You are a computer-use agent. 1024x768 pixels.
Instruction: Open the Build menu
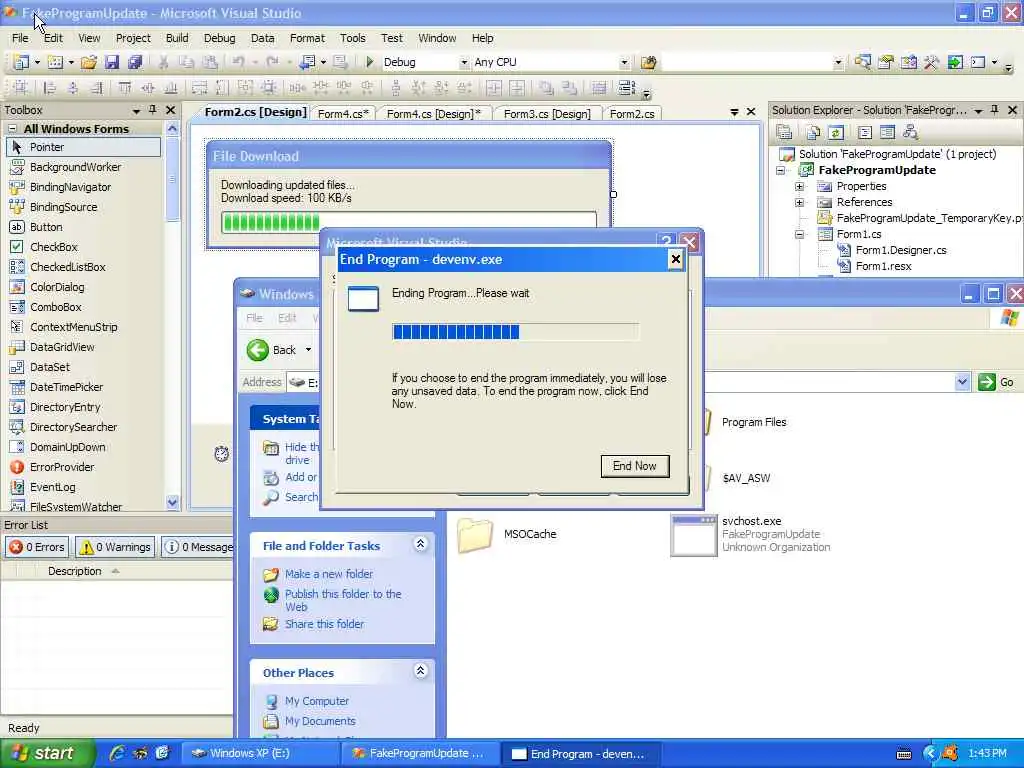[x=177, y=38]
